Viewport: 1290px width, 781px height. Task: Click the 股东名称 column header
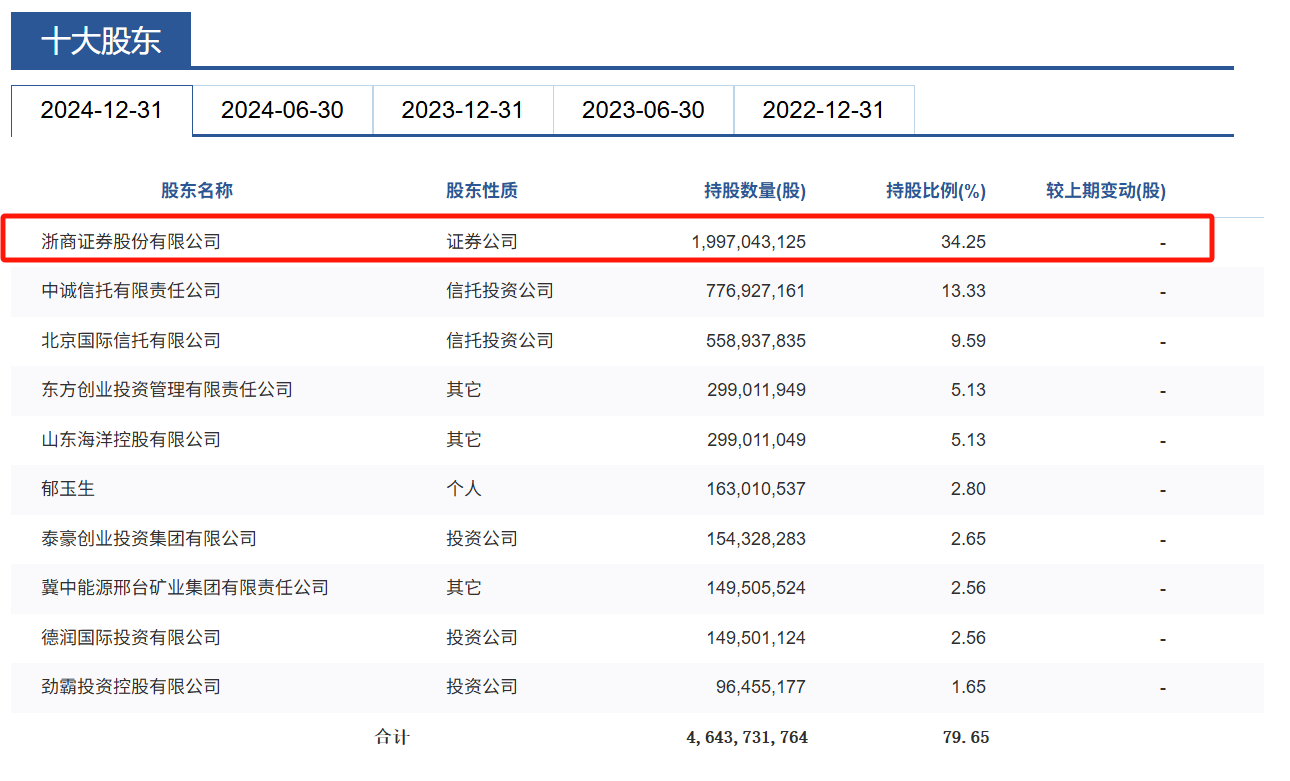[x=197, y=190]
